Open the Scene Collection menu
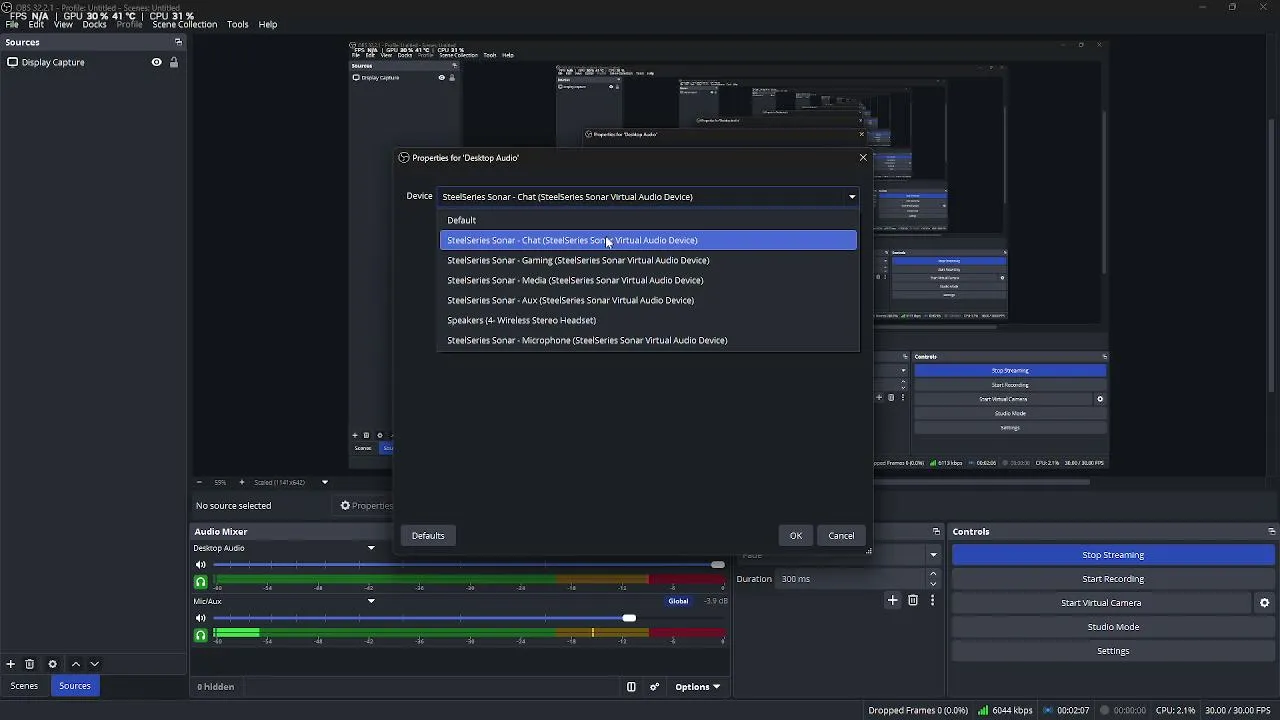Image resolution: width=1280 pixels, height=720 pixels. coord(185,24)
